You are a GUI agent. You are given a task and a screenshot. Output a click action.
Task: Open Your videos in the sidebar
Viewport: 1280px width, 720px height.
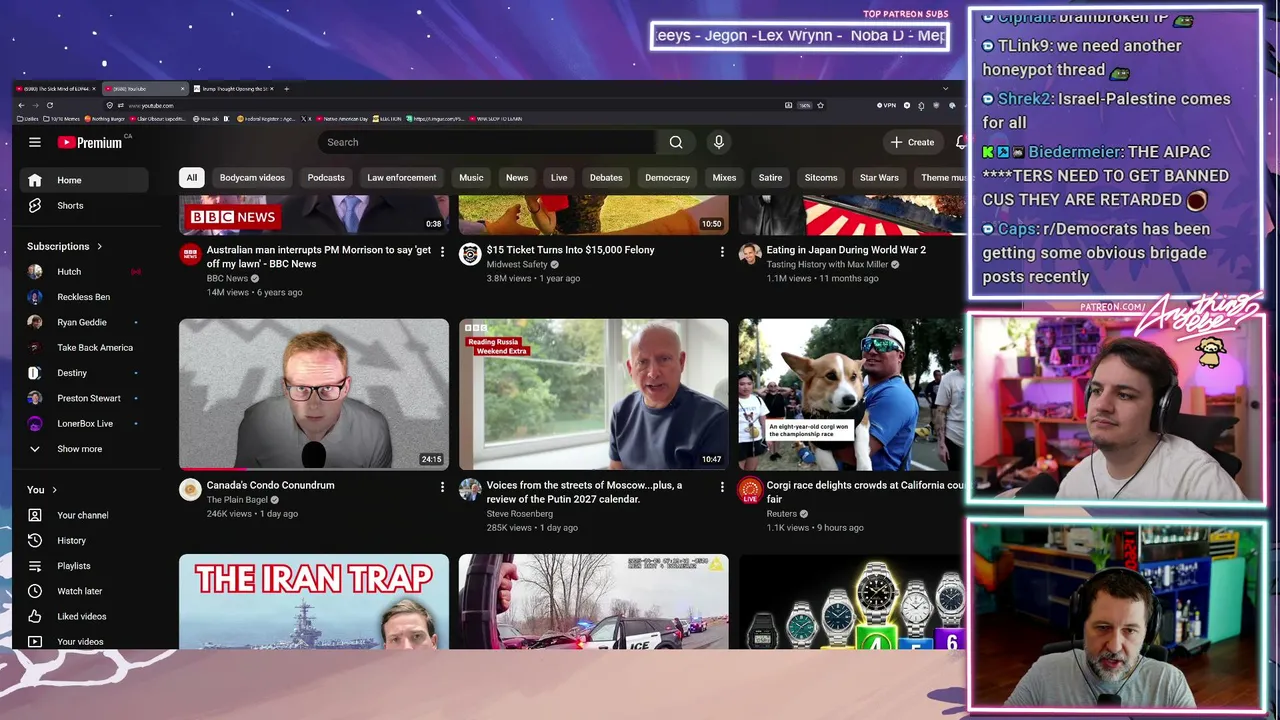pos(84,641)
